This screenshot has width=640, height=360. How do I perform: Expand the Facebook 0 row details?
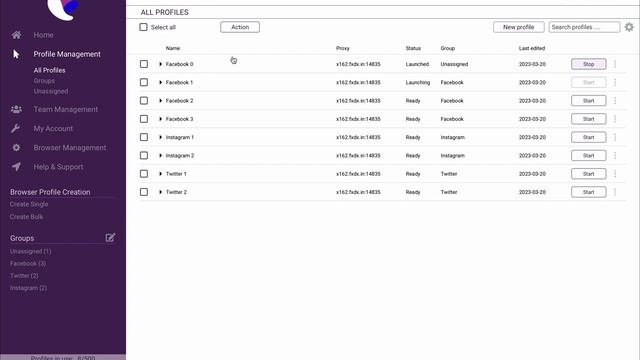coord(160,64)
